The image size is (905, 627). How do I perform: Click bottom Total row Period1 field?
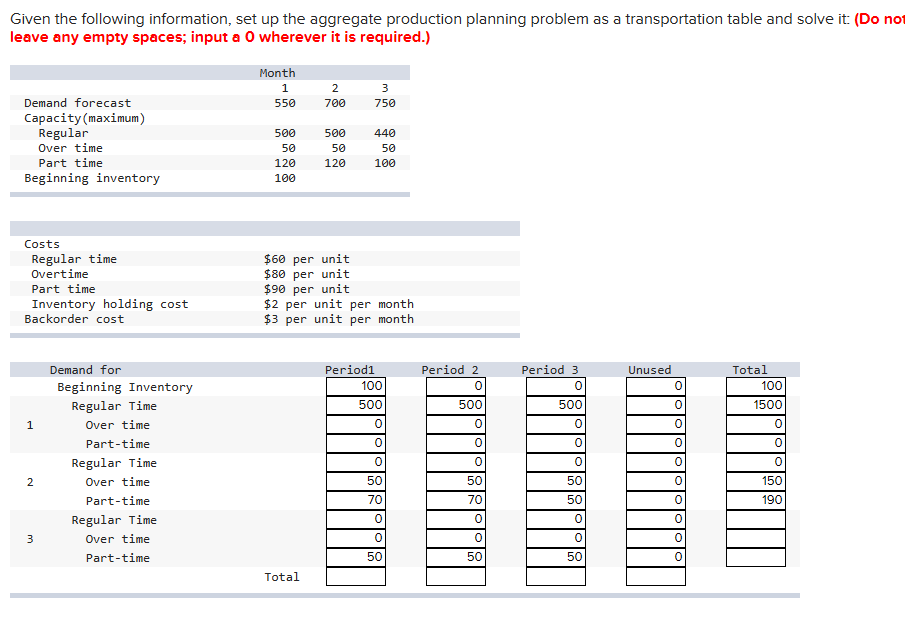[356, 577]
